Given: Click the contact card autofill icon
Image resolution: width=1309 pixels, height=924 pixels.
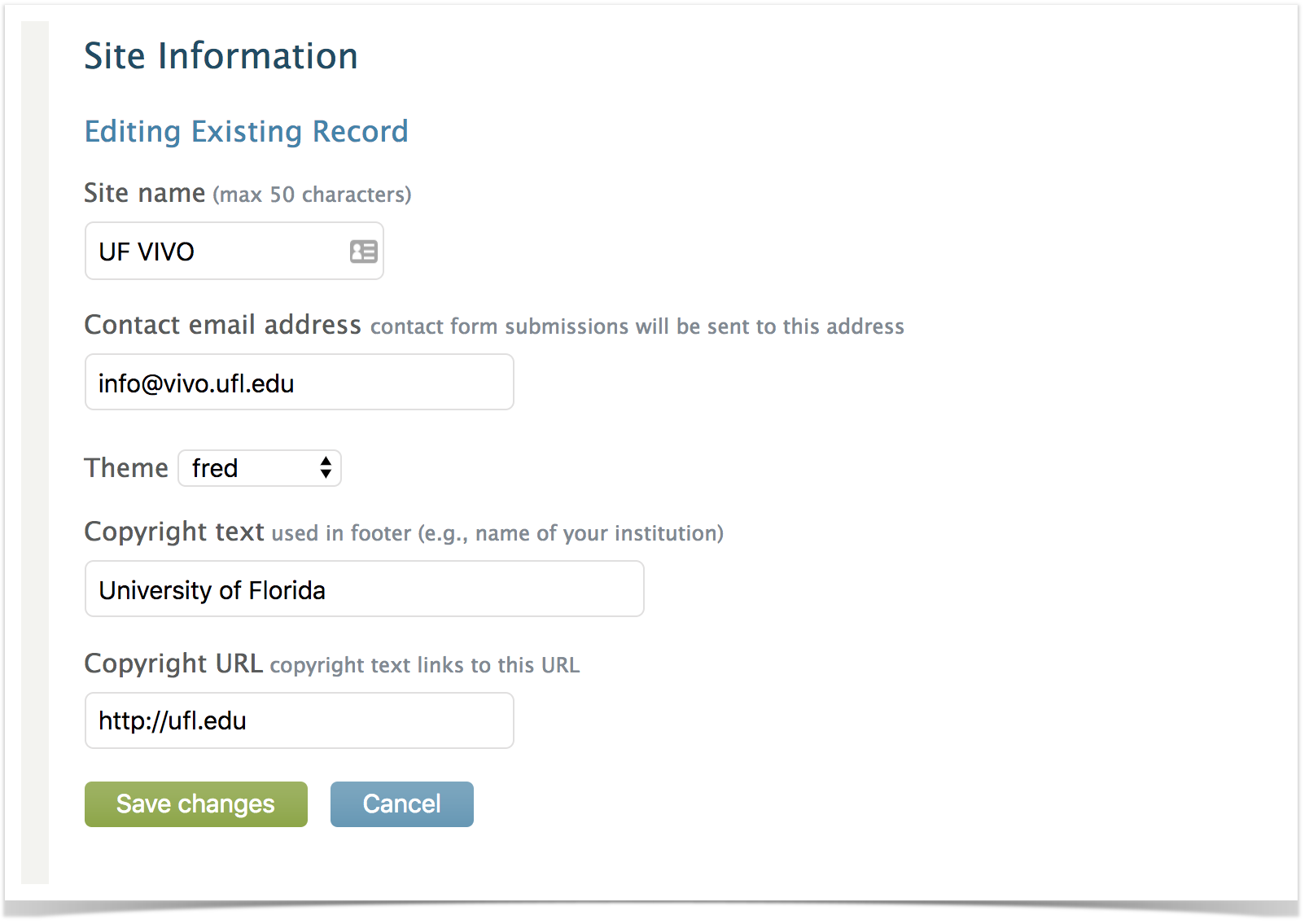Looking at the screenshot, I should (363, 252).
